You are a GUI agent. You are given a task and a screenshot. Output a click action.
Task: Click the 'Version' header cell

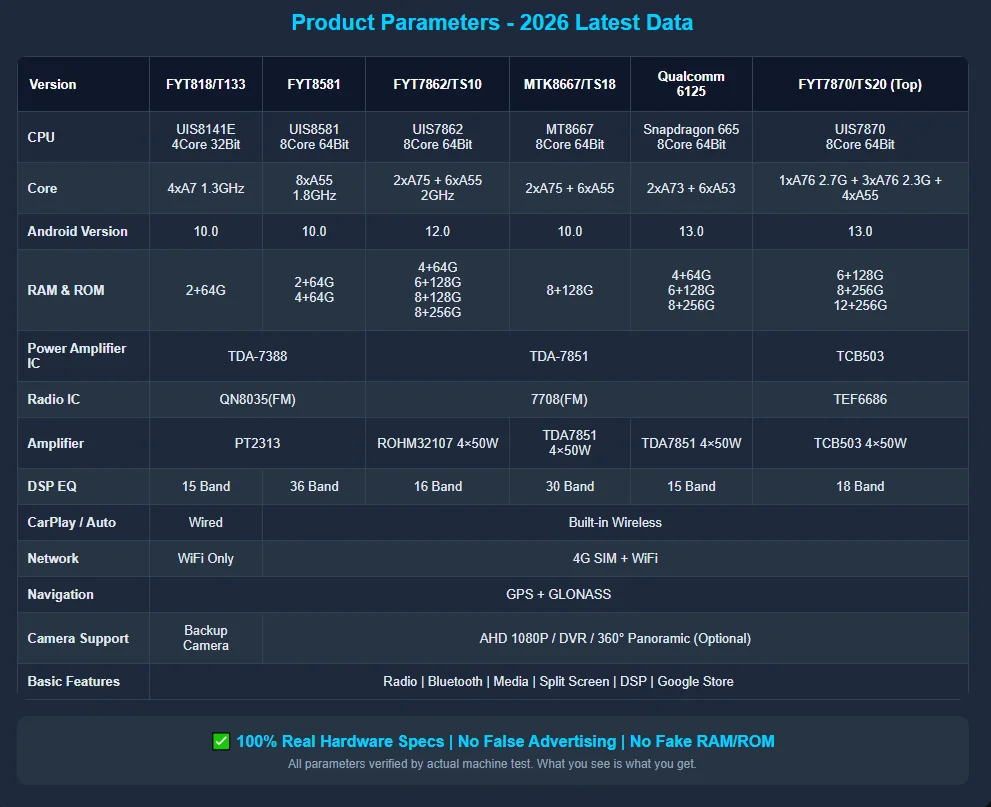pyautogui.click(x=83, y=84)
